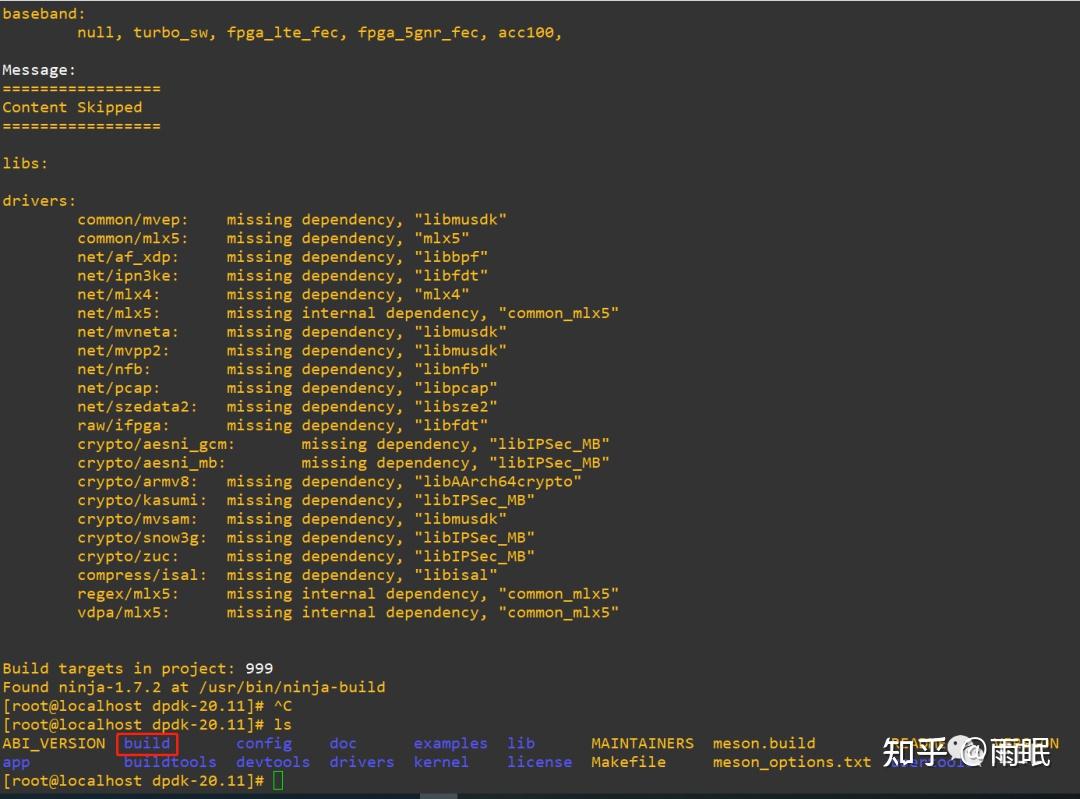Click the red-boxed build directory name
Viewport: 1080px width, 799px height.
coord(147,743)
